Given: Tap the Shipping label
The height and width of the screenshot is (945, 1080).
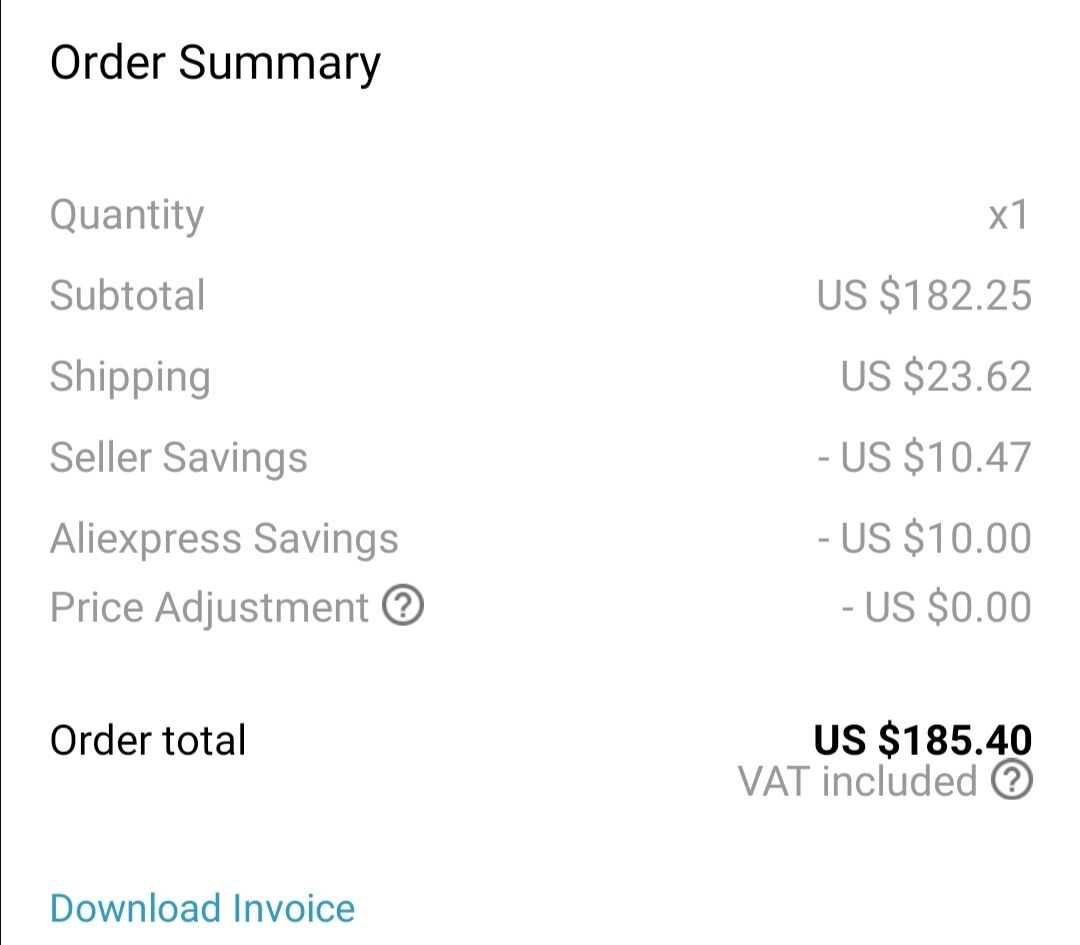Looking at the screenshot, I should pos(130,377).
